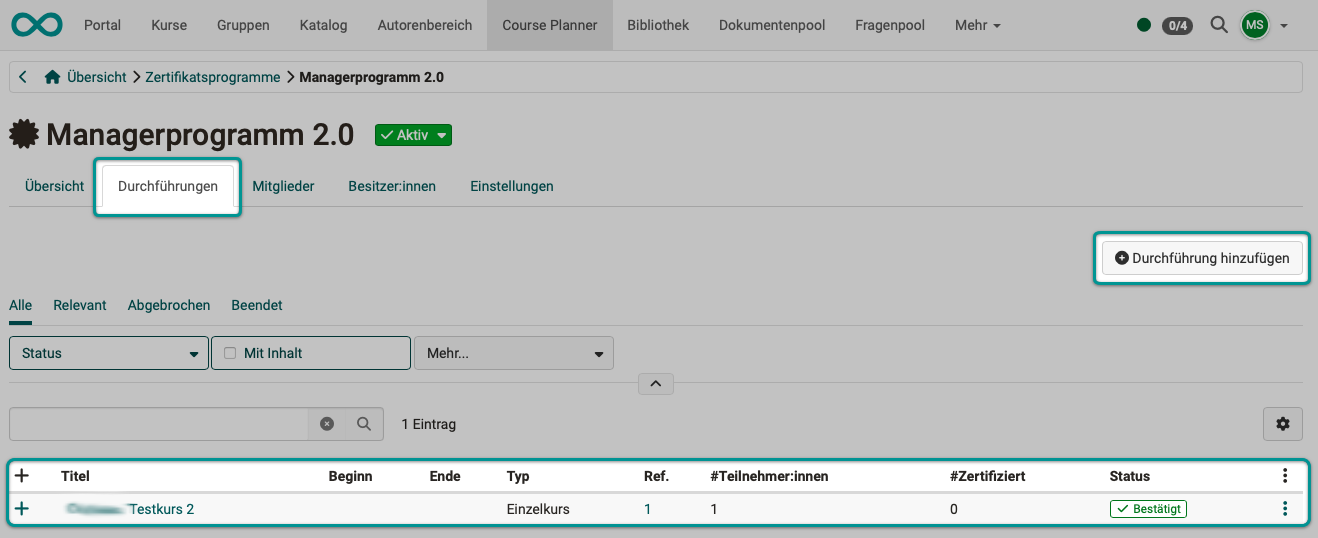Open table settings gear icon

coord(1283,424)
